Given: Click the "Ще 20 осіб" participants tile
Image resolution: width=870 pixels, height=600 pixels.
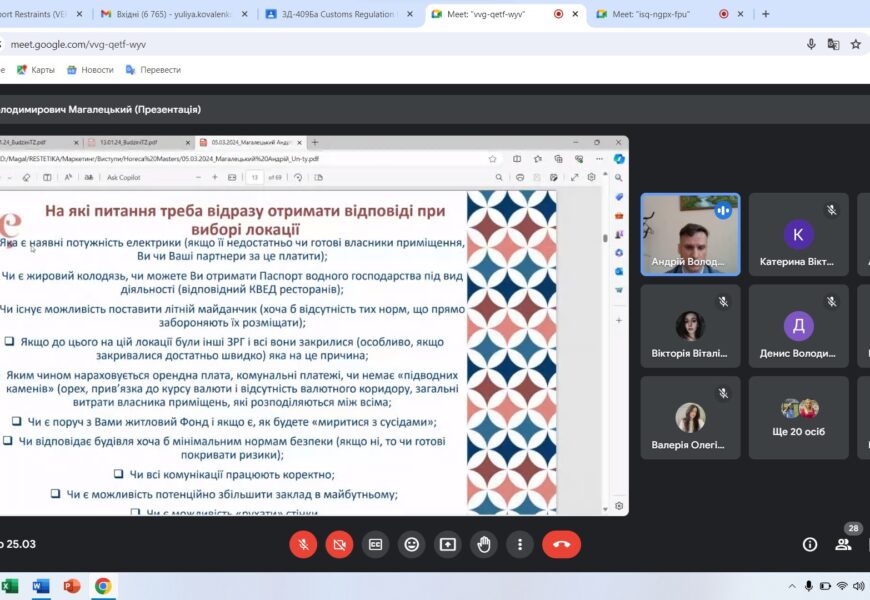Looking at the screenshot, I should coord(798,417).
